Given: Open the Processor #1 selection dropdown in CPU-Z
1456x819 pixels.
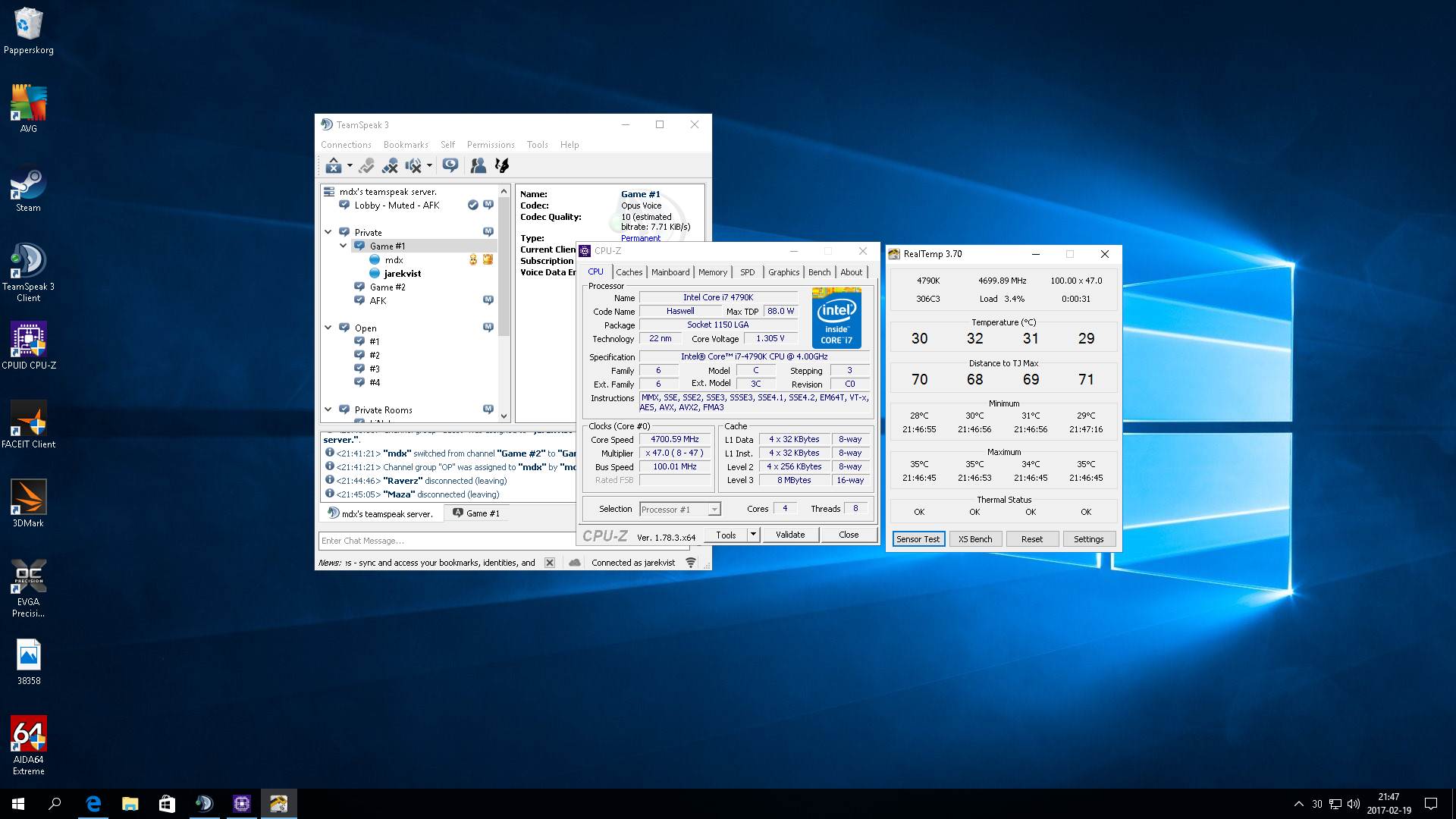Looking at the screenshot, I should pos(680,510).
